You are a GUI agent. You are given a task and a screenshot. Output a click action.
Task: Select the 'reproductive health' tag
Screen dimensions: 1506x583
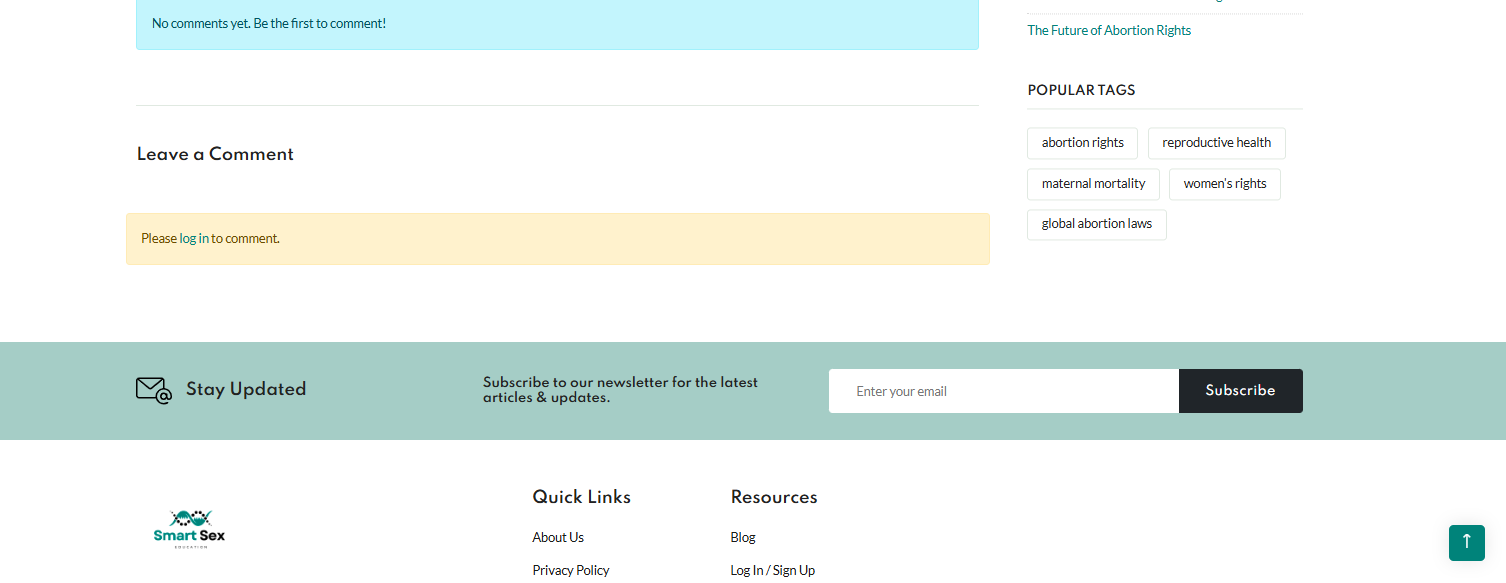[x=1216, y=142]
